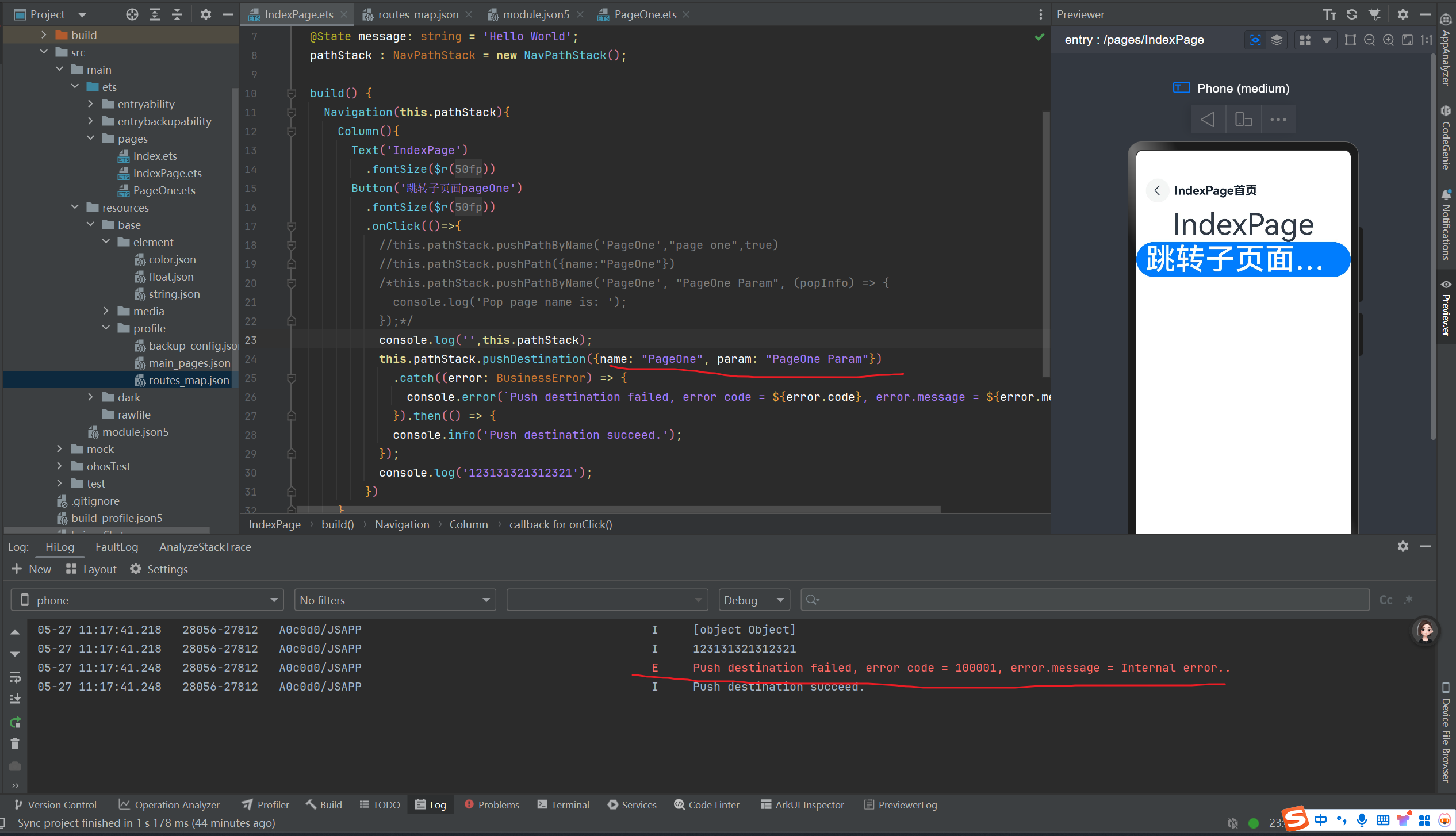Viewport: 1456px width, 836px height.
Task: Close the IndexPage.ets tab
Action: point(344,14)
